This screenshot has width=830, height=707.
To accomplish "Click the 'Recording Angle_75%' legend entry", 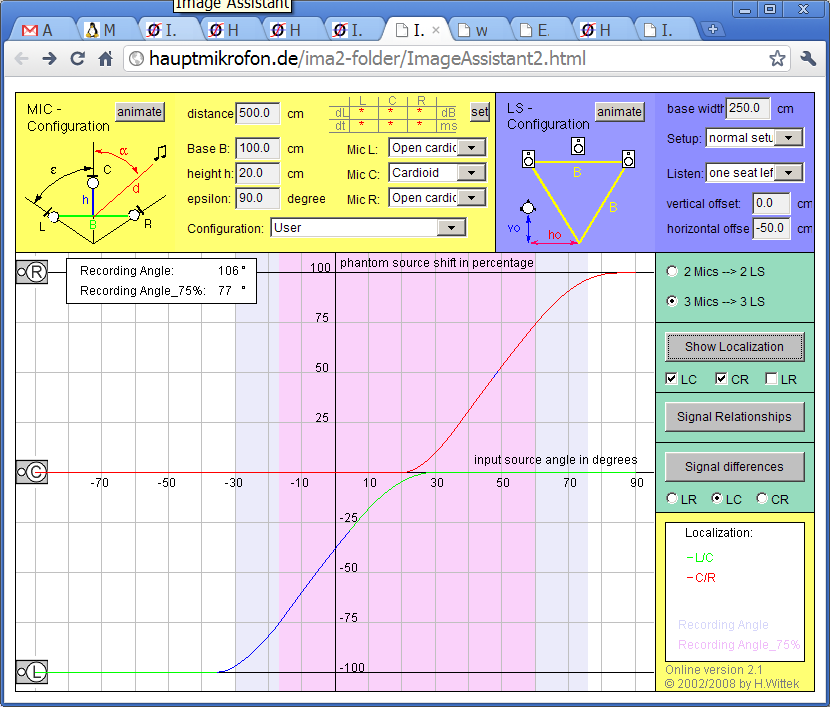I will (739, 645).
